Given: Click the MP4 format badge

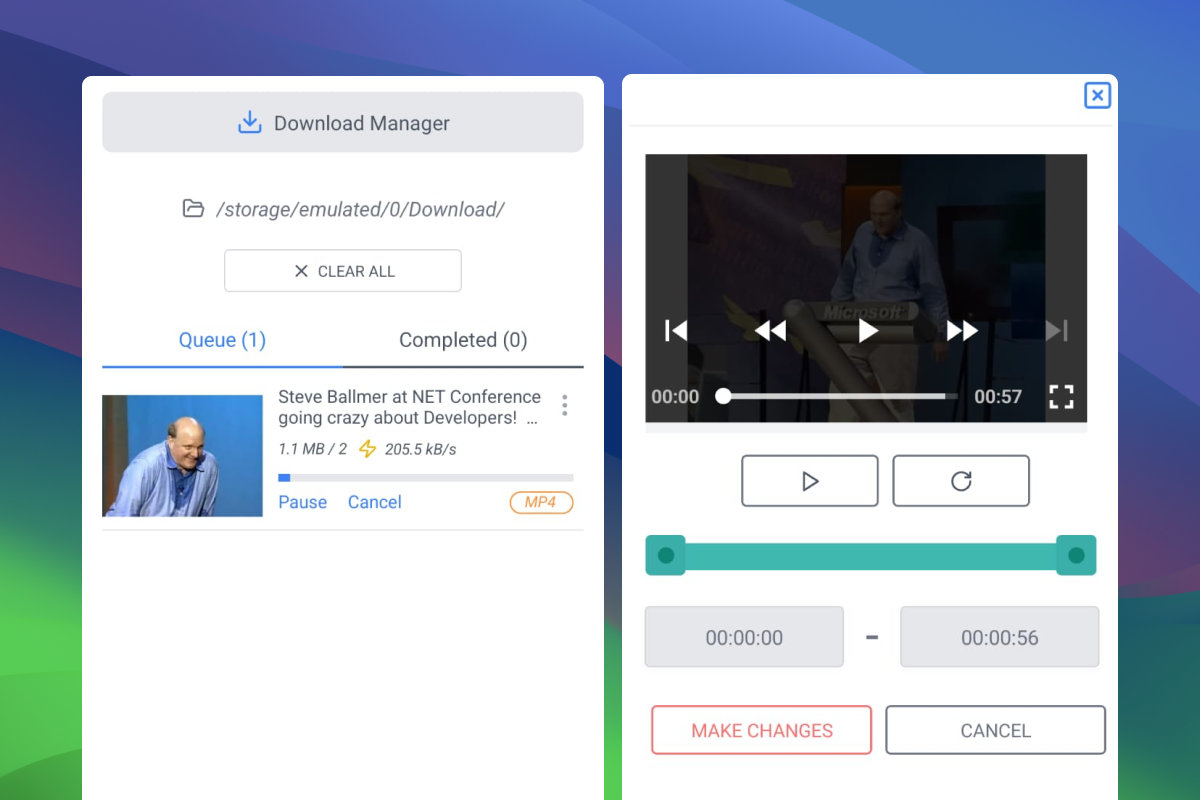Looking at the screenshot, I should tap(541, 502).
